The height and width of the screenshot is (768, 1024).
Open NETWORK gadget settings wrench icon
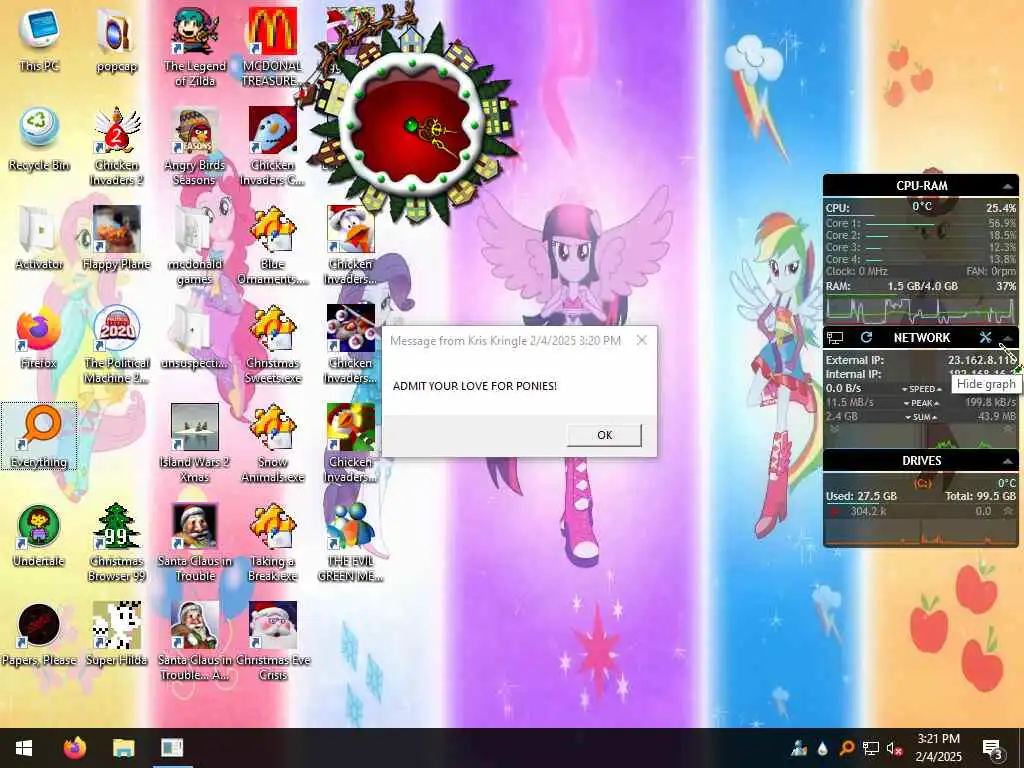pos(985,338)
